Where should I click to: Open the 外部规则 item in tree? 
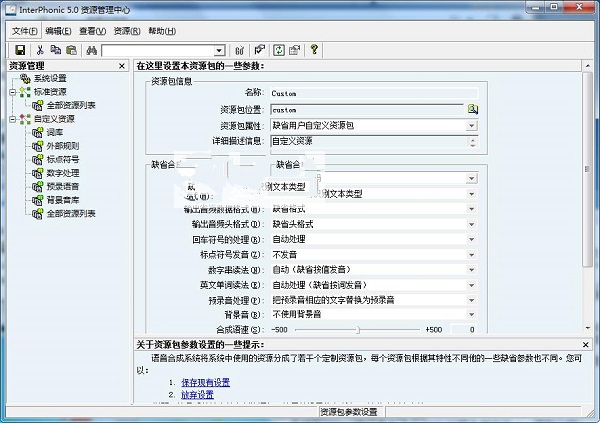pos(63,146)
